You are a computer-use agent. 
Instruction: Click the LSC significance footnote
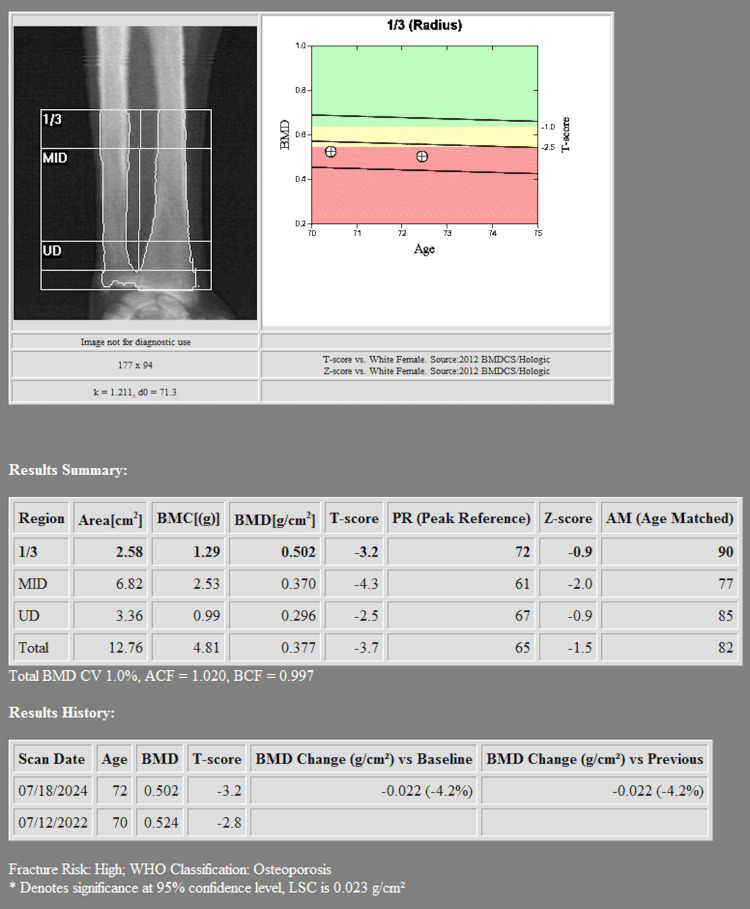(207, 888)
